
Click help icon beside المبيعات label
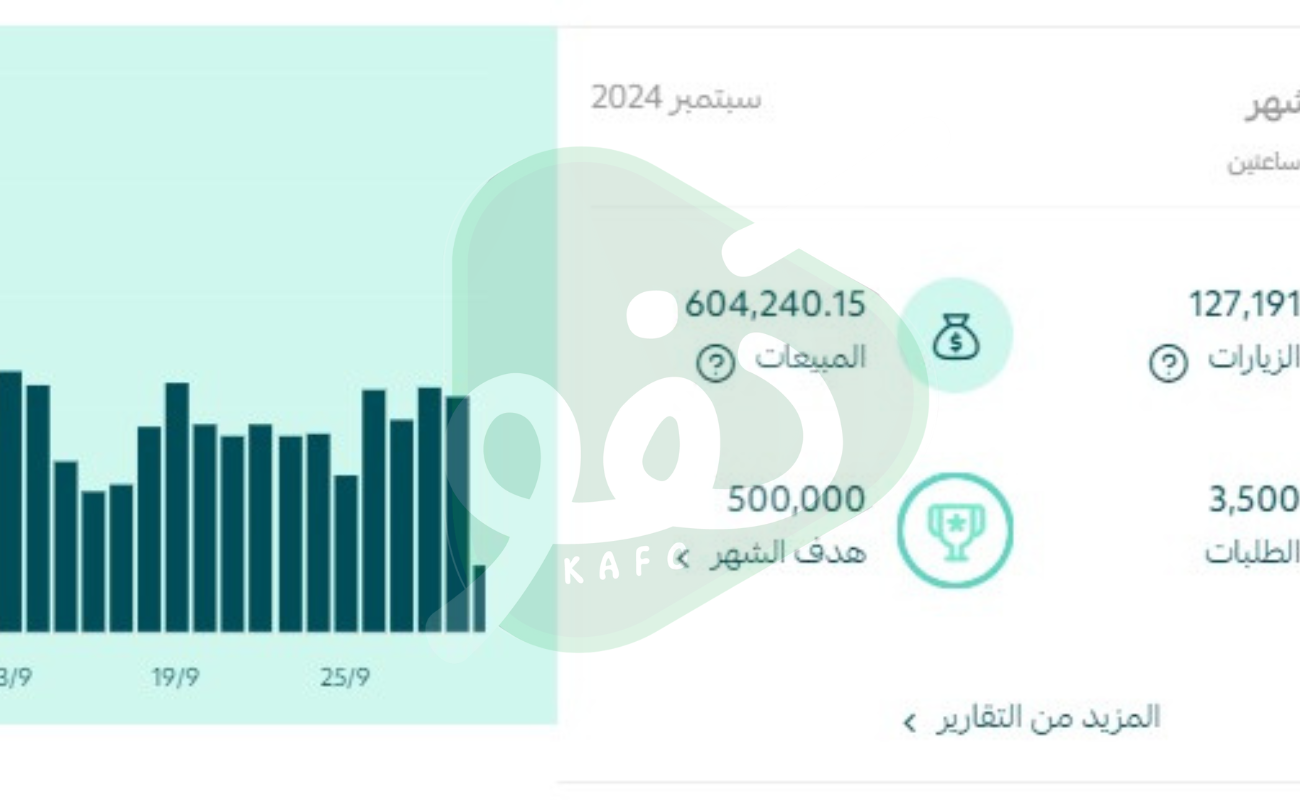pos(714,364)
